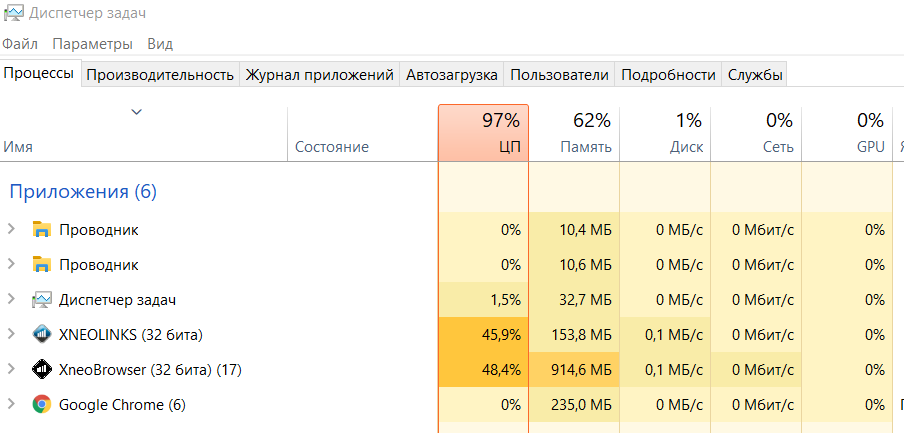Click the first Проводник folder icon

42,230
